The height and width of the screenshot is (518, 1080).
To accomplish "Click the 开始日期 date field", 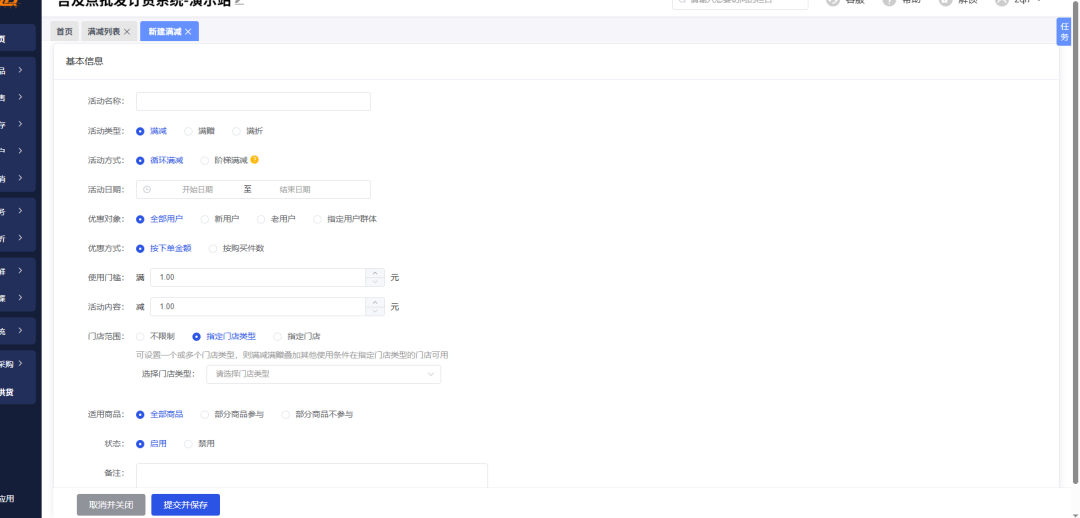I will point(198,189).
